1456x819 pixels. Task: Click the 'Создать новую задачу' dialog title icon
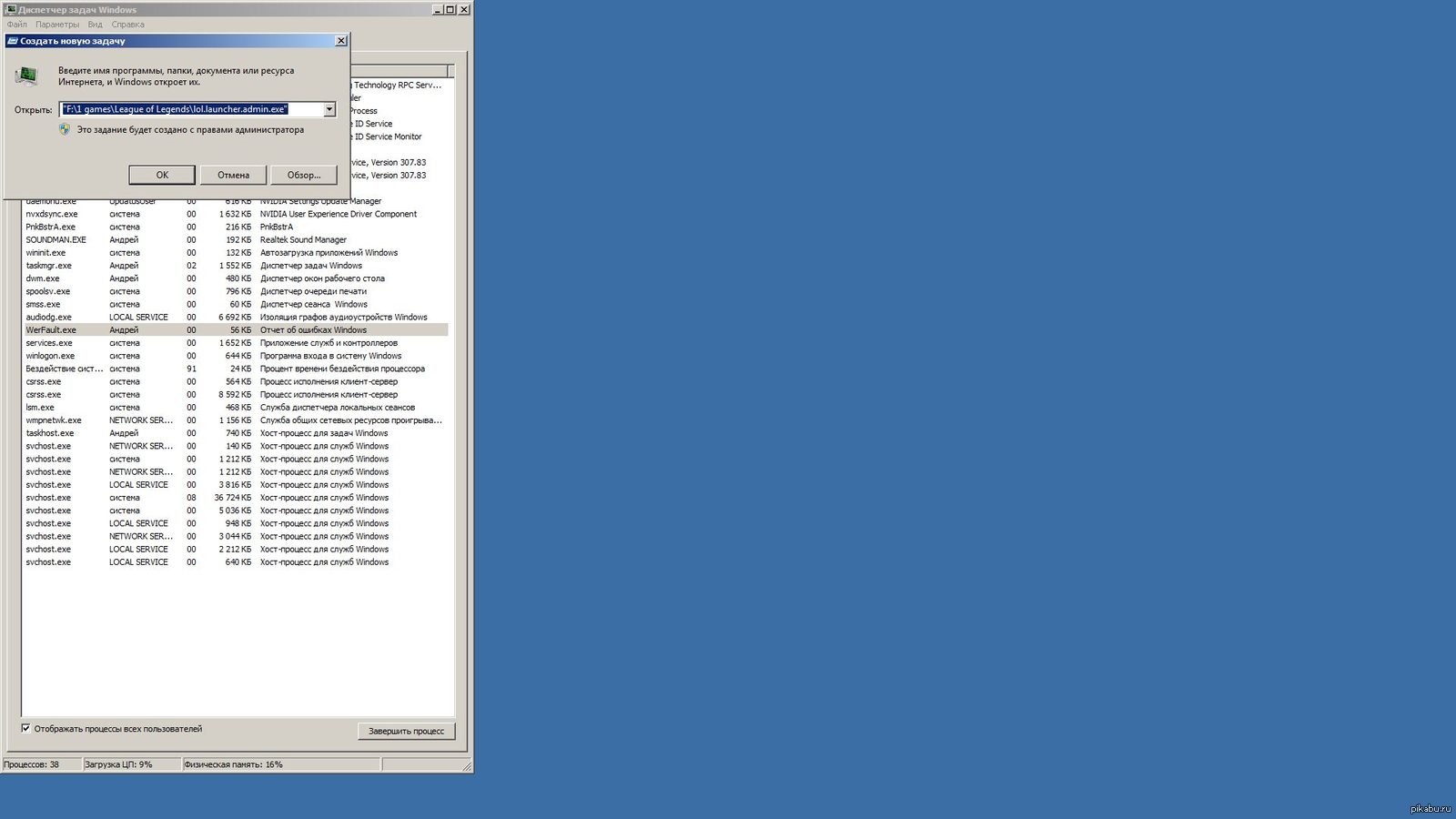(13, 41)
